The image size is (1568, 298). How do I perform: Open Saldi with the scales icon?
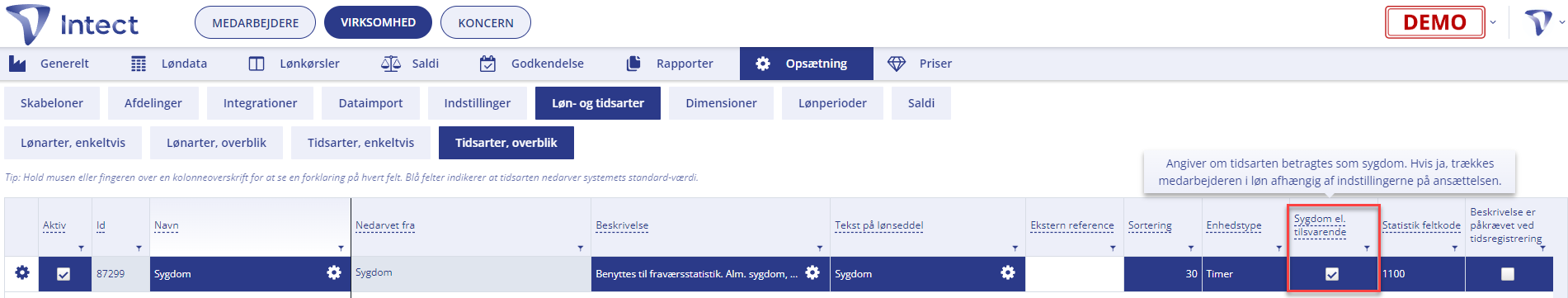(410, 64)
